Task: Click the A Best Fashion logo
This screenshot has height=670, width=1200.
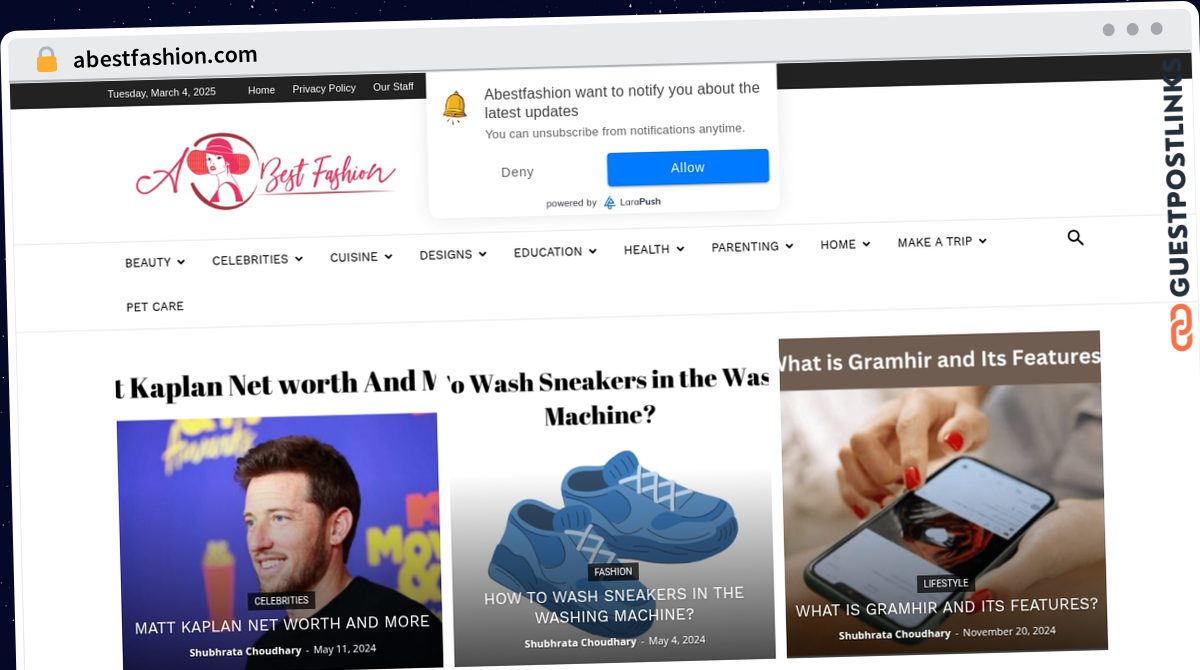Action: (265, 172)
